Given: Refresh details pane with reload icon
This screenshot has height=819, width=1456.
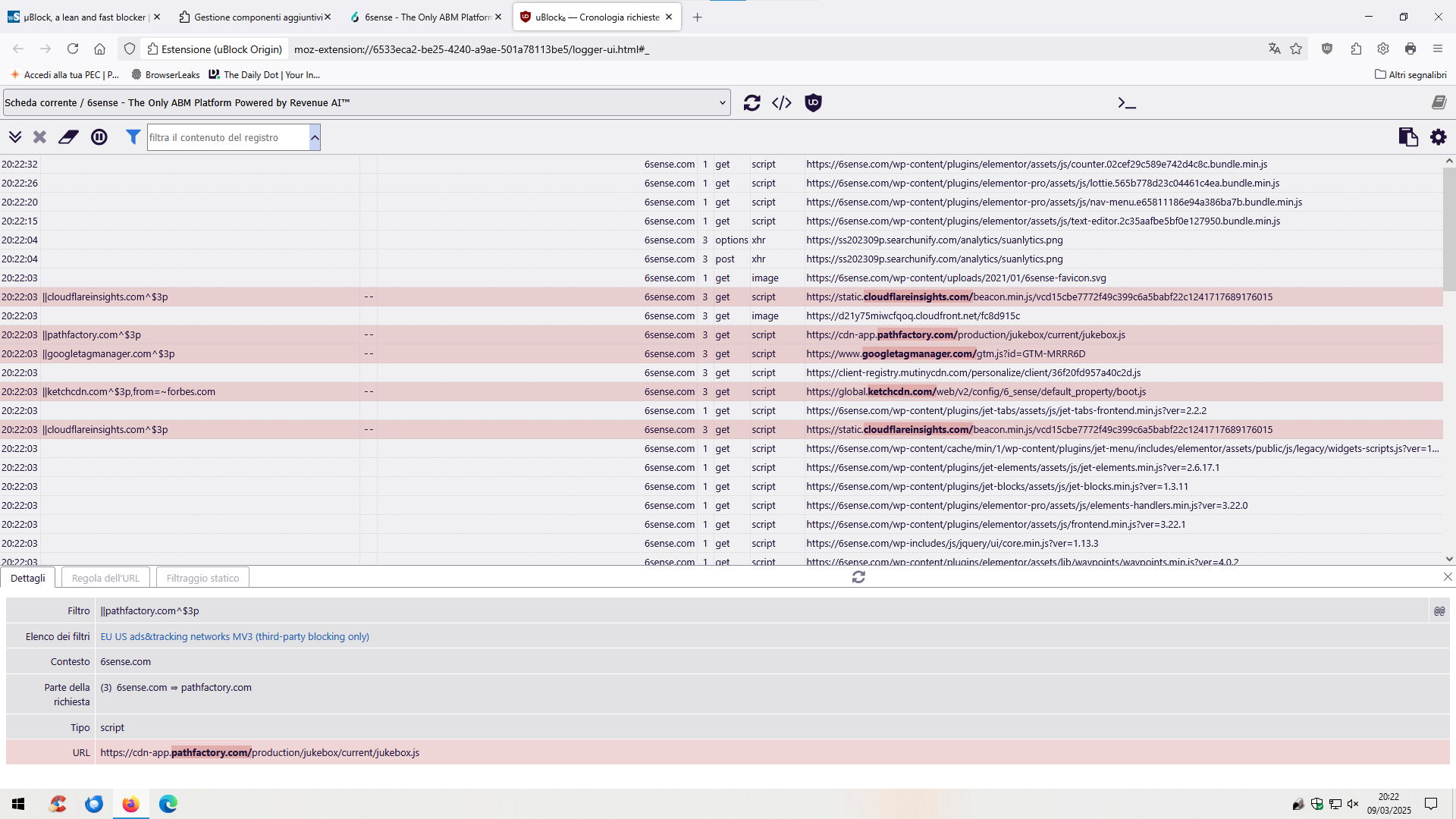Looking at the screenshot, I should coord(858,577).
